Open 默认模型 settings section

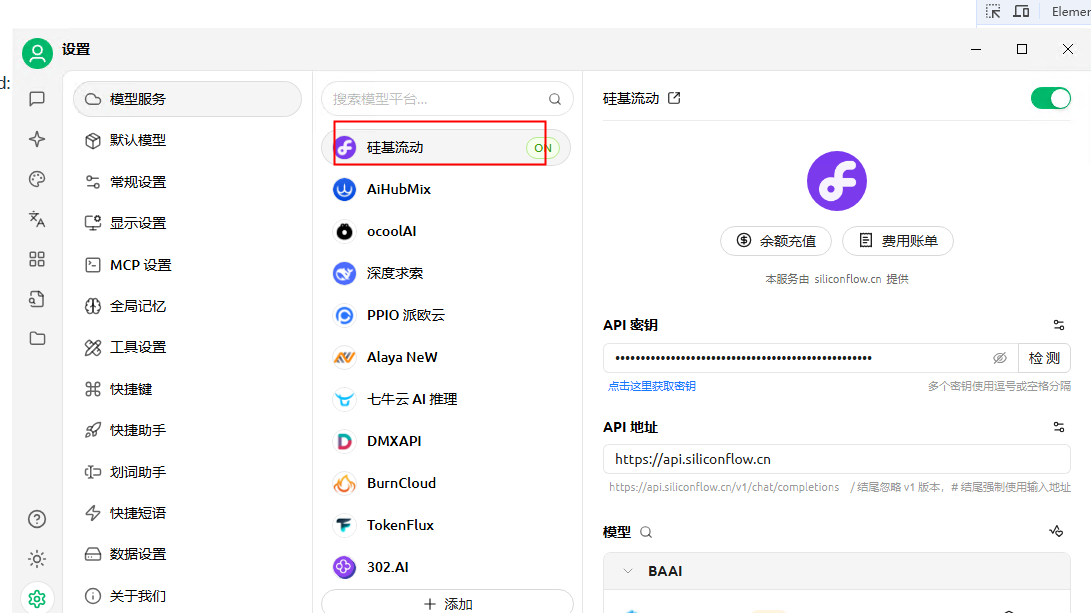(187, 140)
